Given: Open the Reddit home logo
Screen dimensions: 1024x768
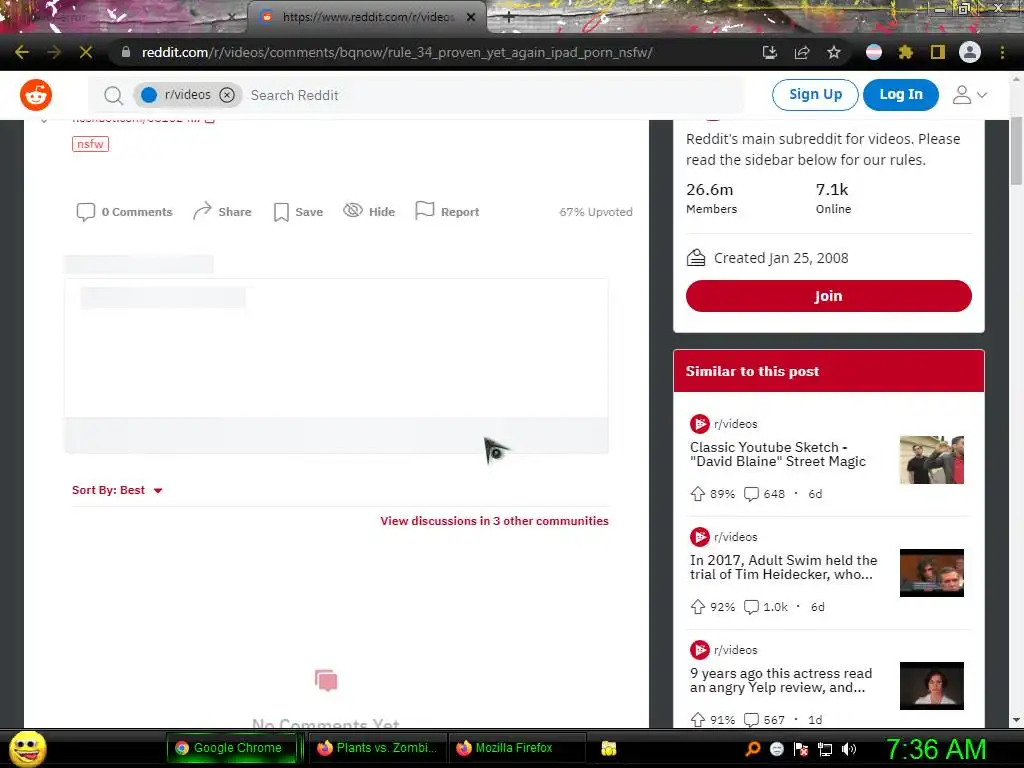Looking at the screenshot, I should (36, 95).
